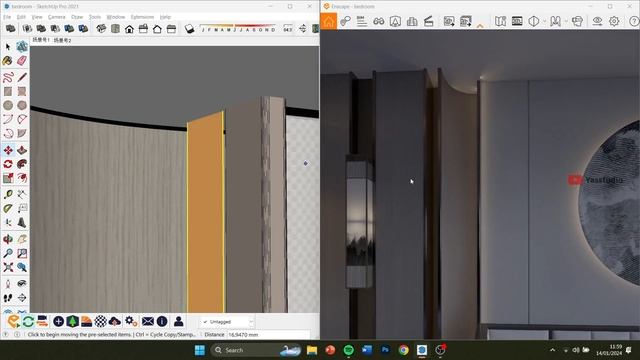Click Enscape screenshot export icon
The width and height of the screenshot is (640, 360).
(449, 21)
